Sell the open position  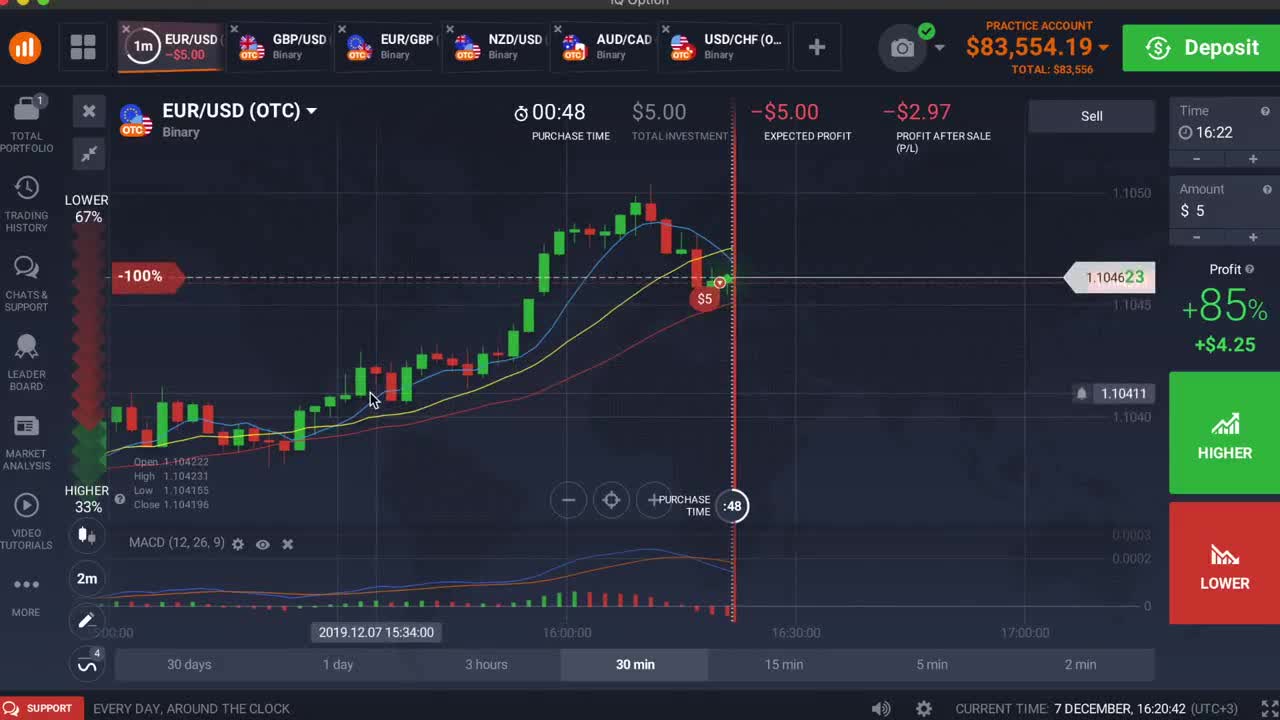pyautogui.click(x=1092, y=116)
